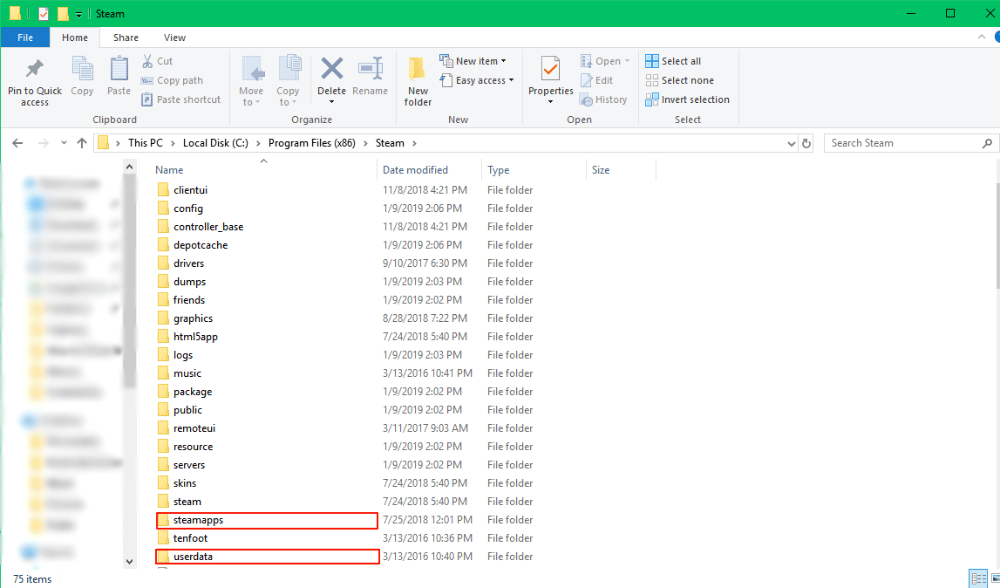Open Quick Access Toolbar customize dropdown
Screen dimensions: 1000x588
(78, 14)
